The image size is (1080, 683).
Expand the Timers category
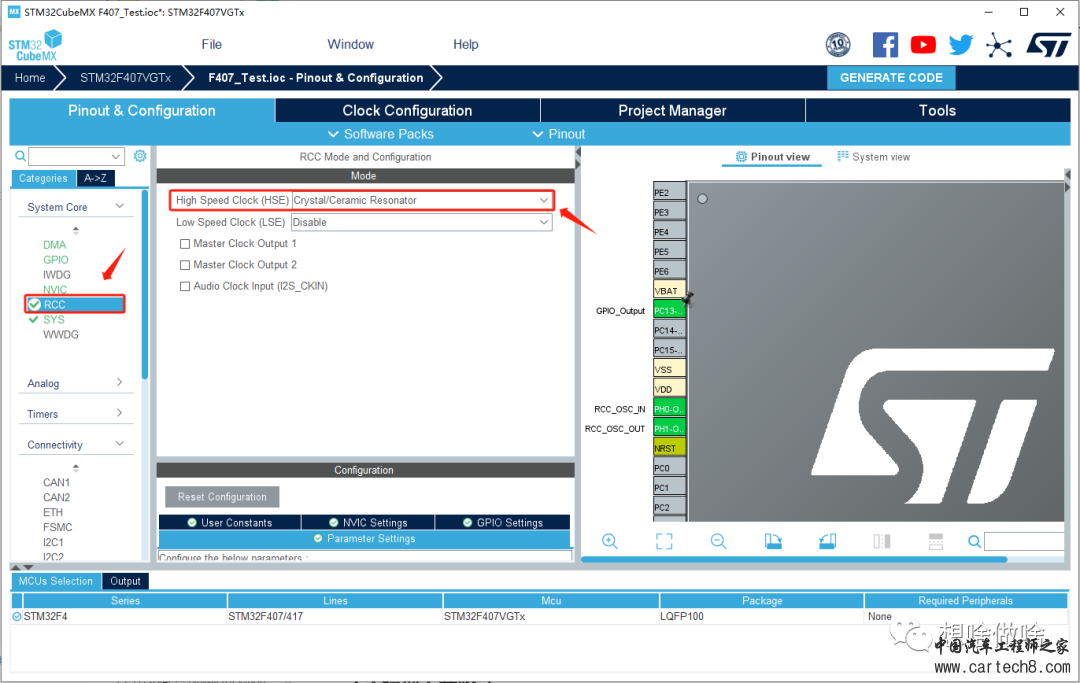click(x=120, y=413)
